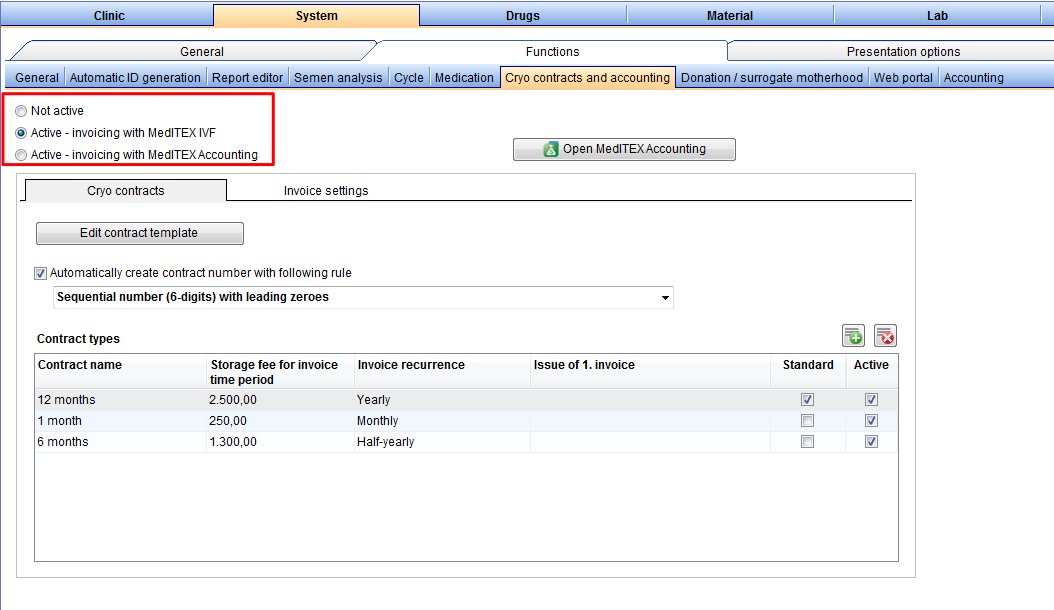
Task: Click the Issue of 1. invoice column header
Action: pos(650,371)
